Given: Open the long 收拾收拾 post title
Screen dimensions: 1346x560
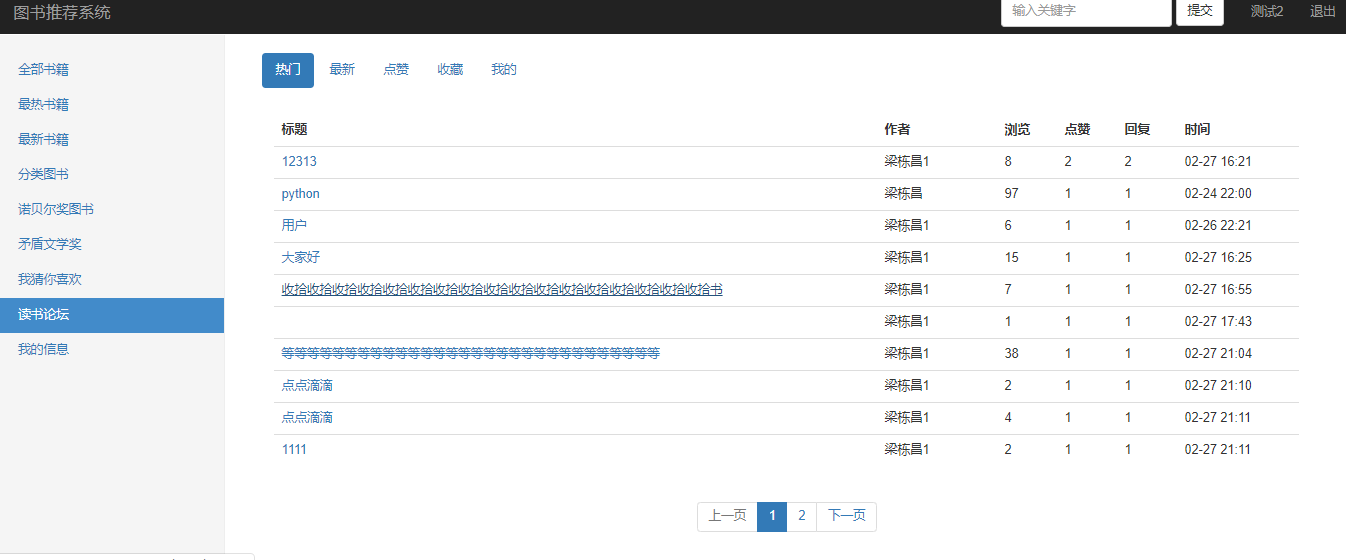Looking at the screenshot, I should (502, 289).
